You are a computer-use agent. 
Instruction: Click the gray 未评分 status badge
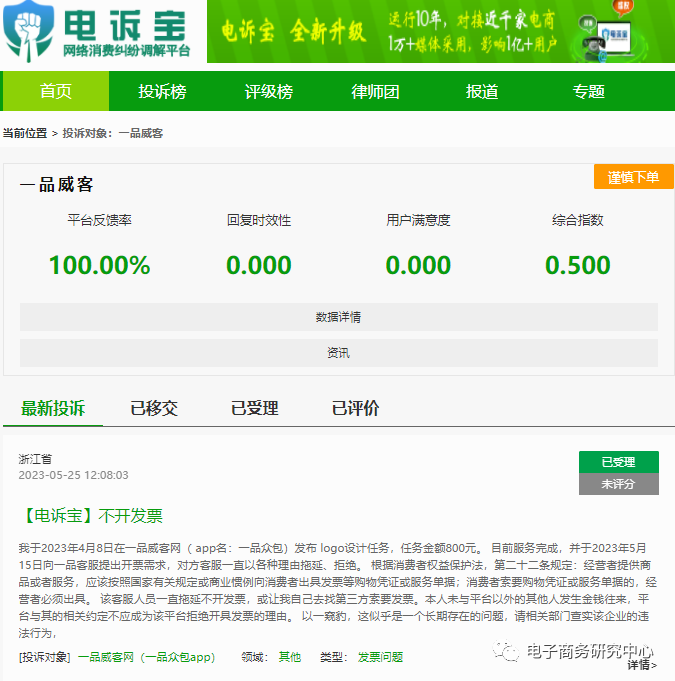(x=619, y=484)
